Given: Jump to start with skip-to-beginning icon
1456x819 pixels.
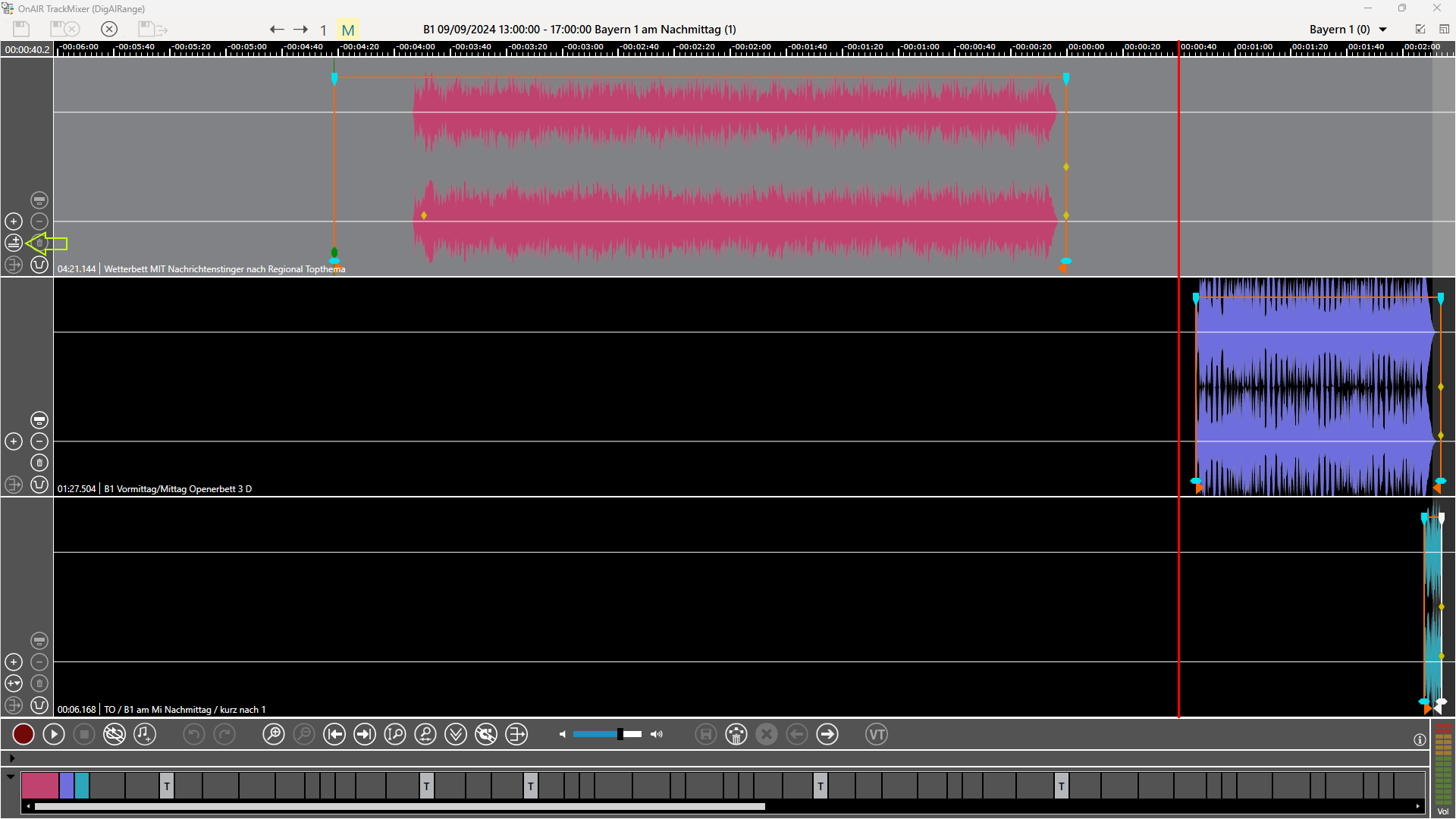Looking at the screenshot, I should point(334,734).
